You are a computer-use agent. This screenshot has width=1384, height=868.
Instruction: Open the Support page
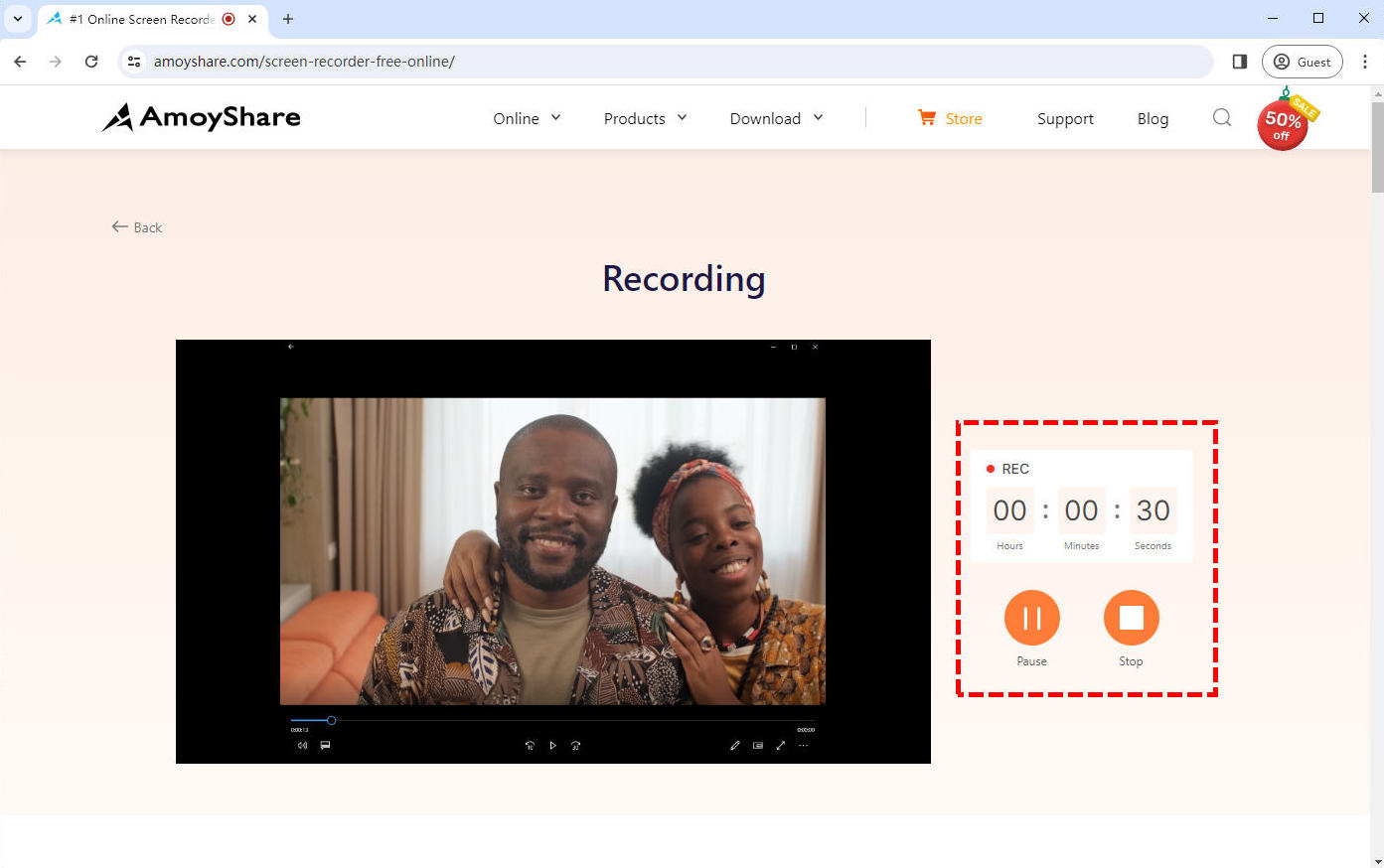[x=1065, y=118]
